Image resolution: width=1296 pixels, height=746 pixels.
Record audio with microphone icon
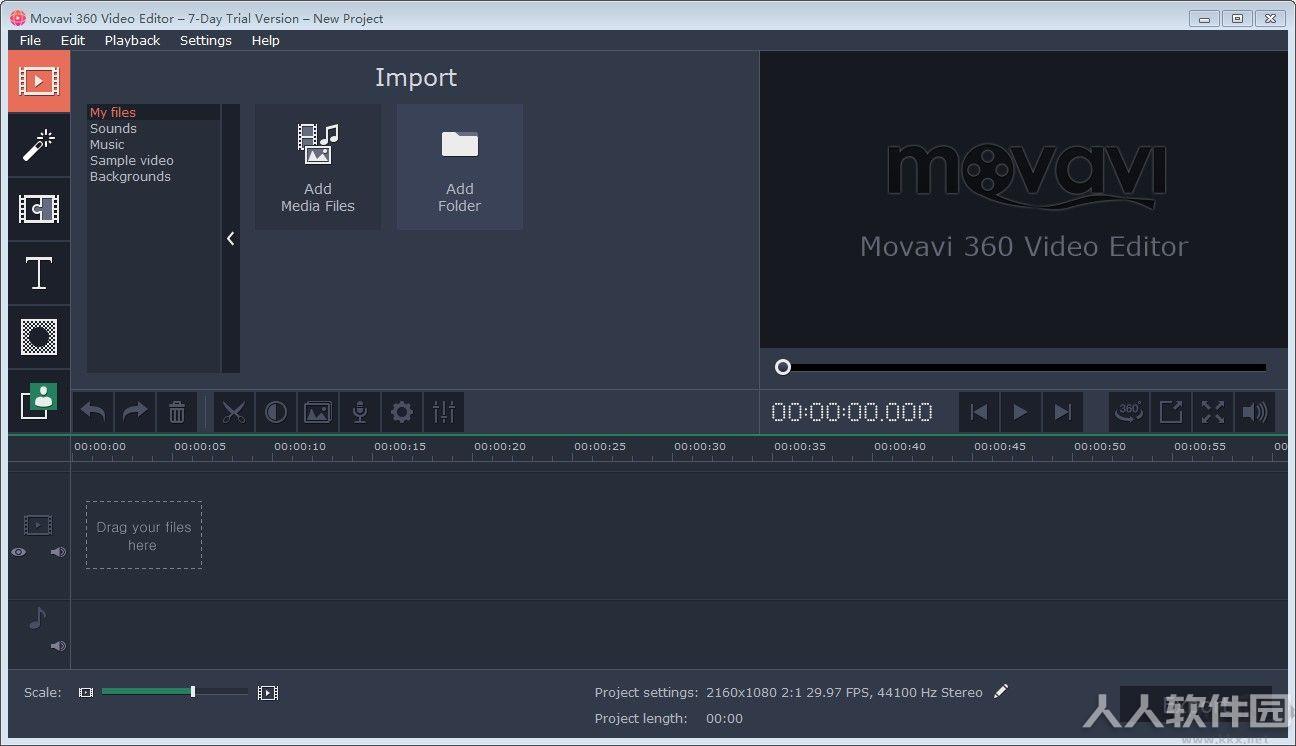(x=360, y=412)
